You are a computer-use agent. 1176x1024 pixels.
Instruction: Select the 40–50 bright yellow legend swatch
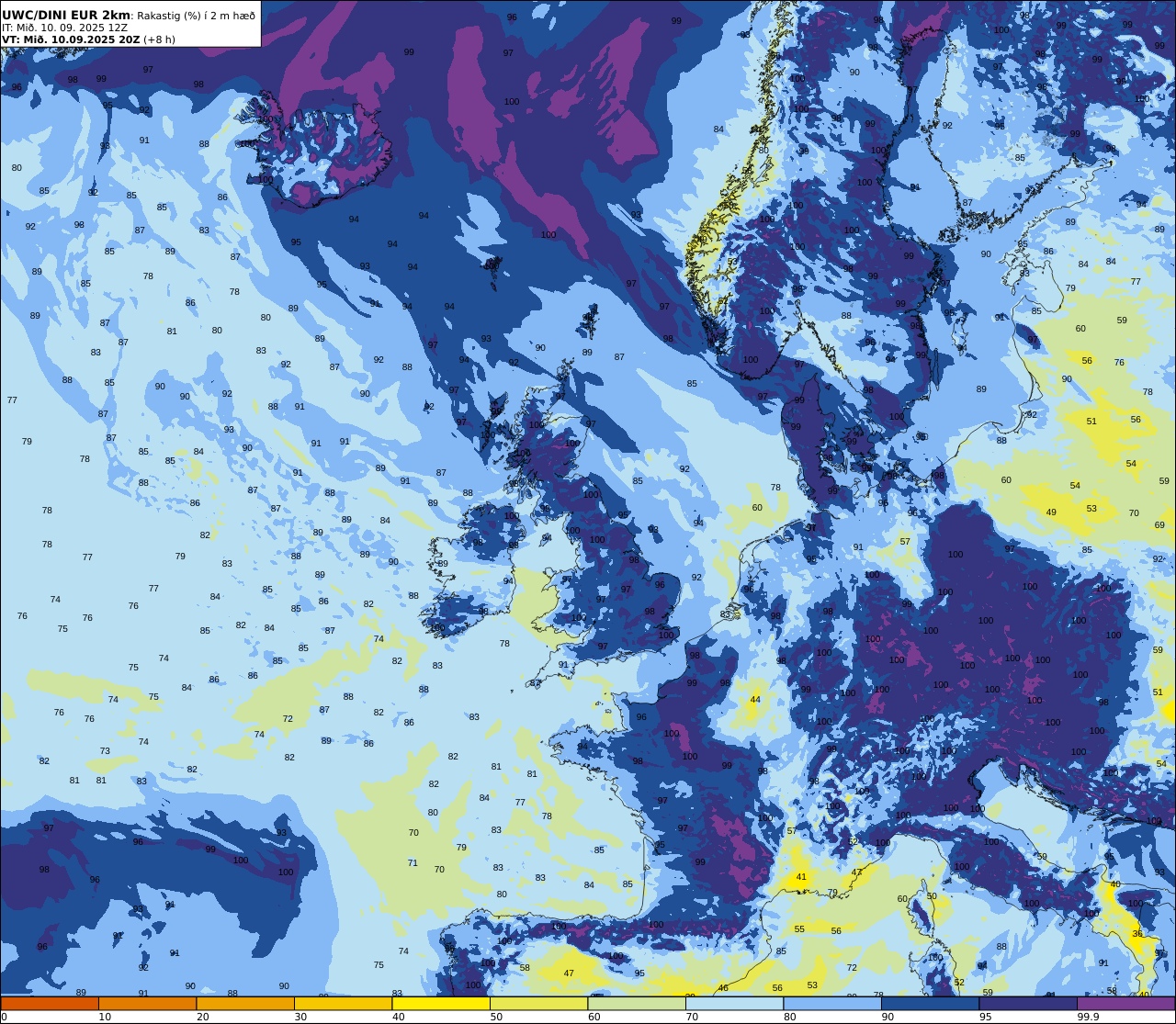(x=441, y=1003)
